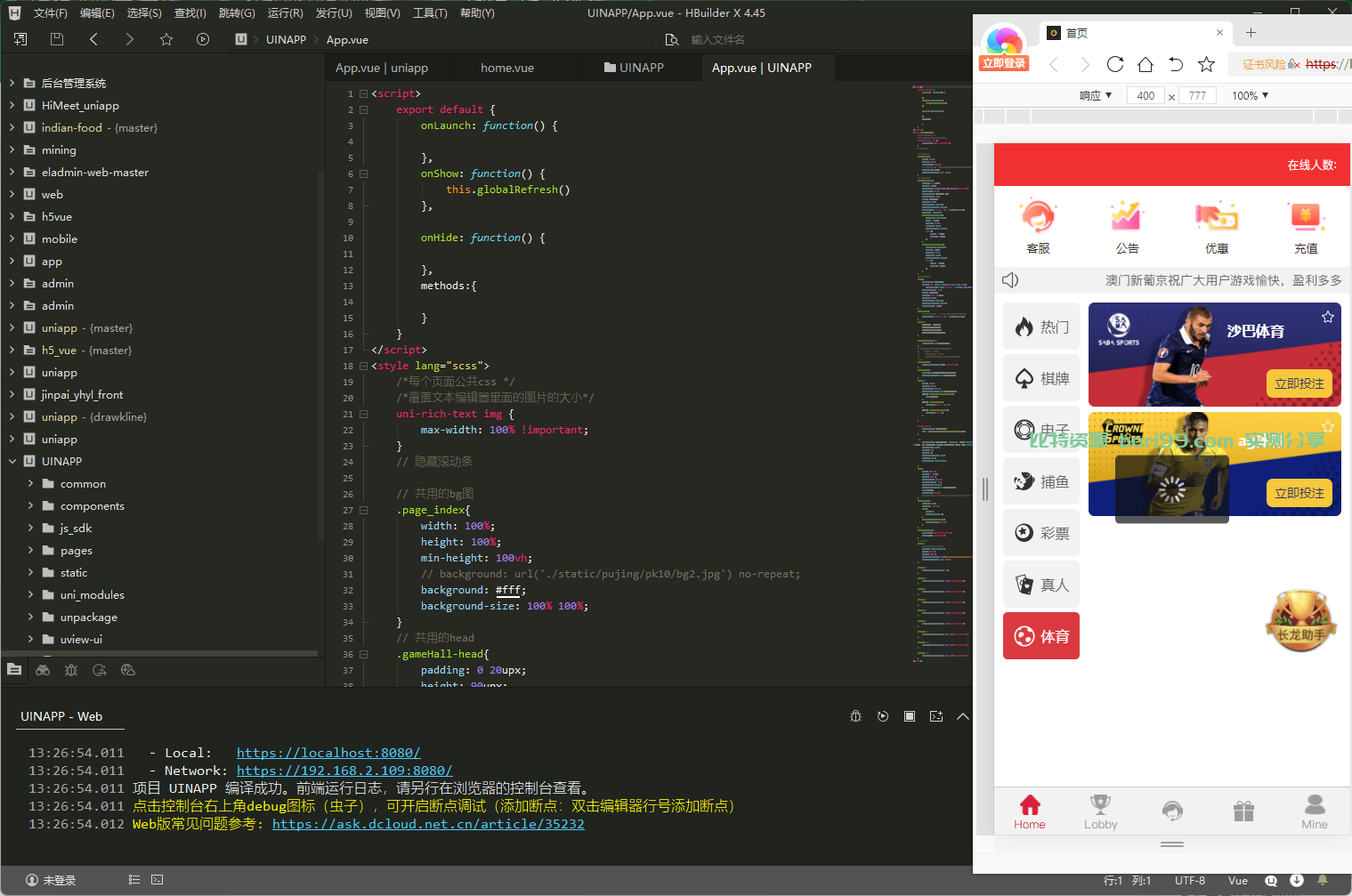
Task: Click the undo arrow in browser toolbar
Action: point(1176,64)
